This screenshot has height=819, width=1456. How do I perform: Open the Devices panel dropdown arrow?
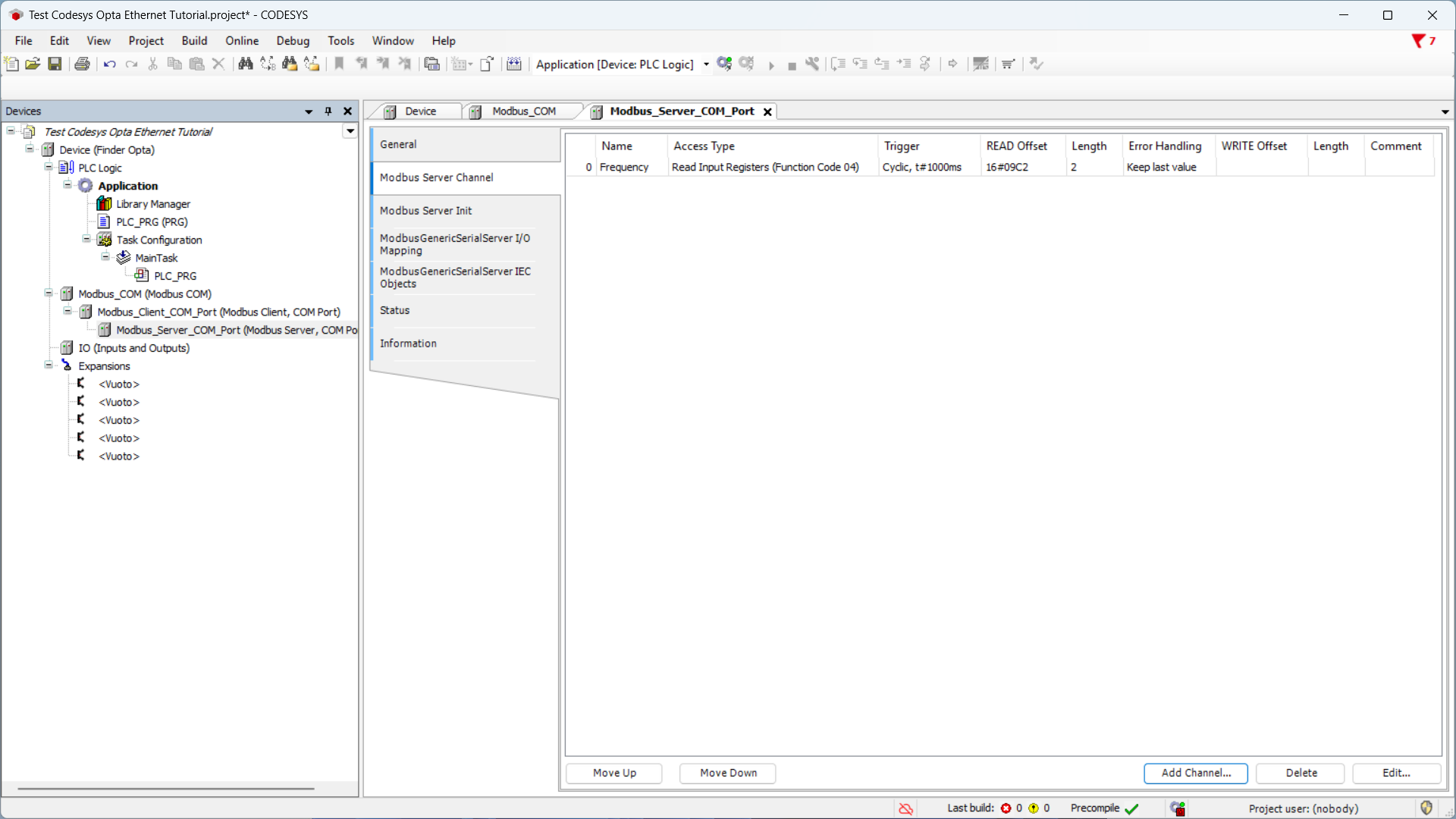point(309,111)
